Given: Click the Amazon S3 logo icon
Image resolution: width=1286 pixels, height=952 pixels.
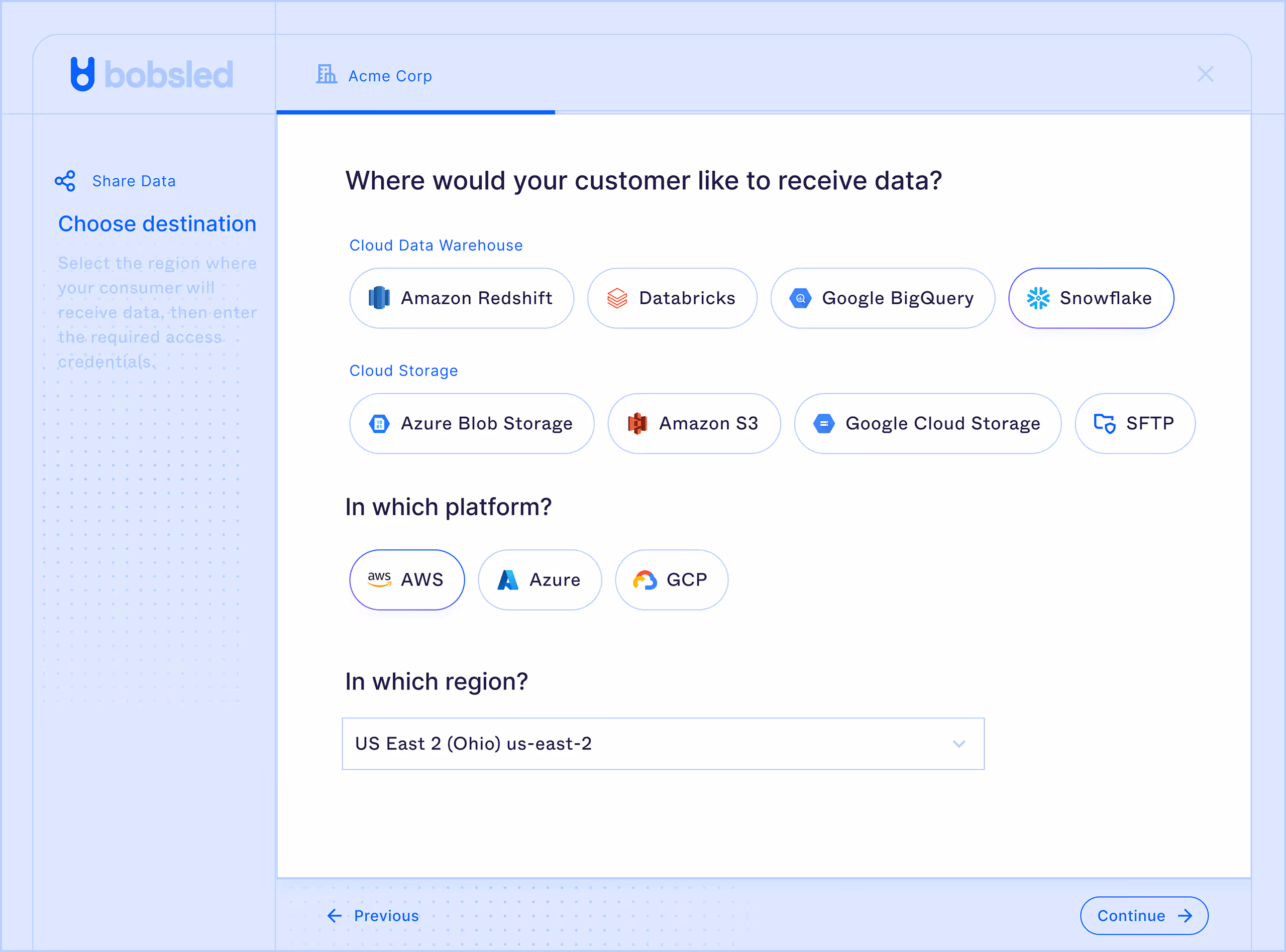Looking at the screenshot, I should pyautogui.click(x=637, y=424).
